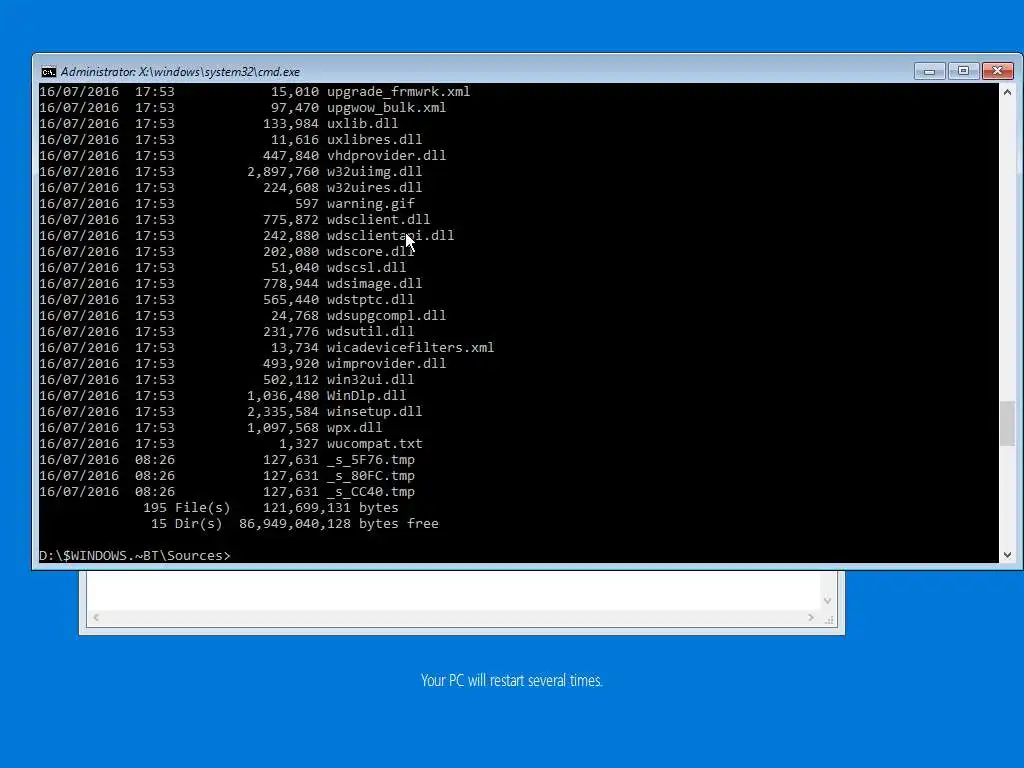Select the file name uxlib.dll

coord(362,123)
